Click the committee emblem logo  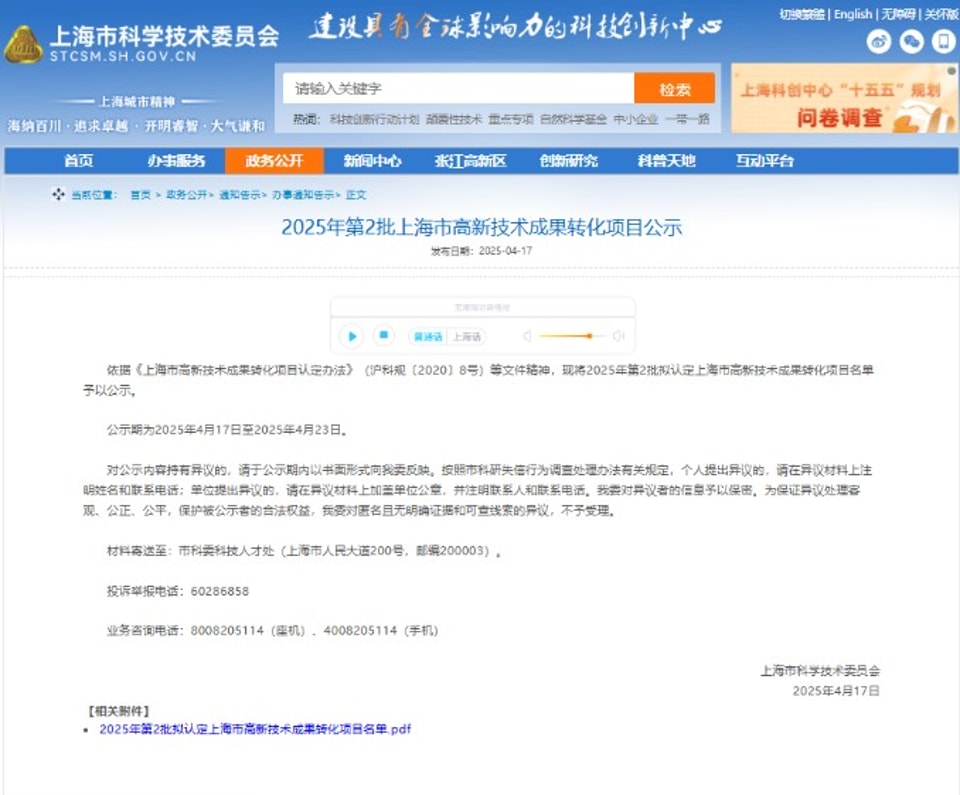point(23,44)
